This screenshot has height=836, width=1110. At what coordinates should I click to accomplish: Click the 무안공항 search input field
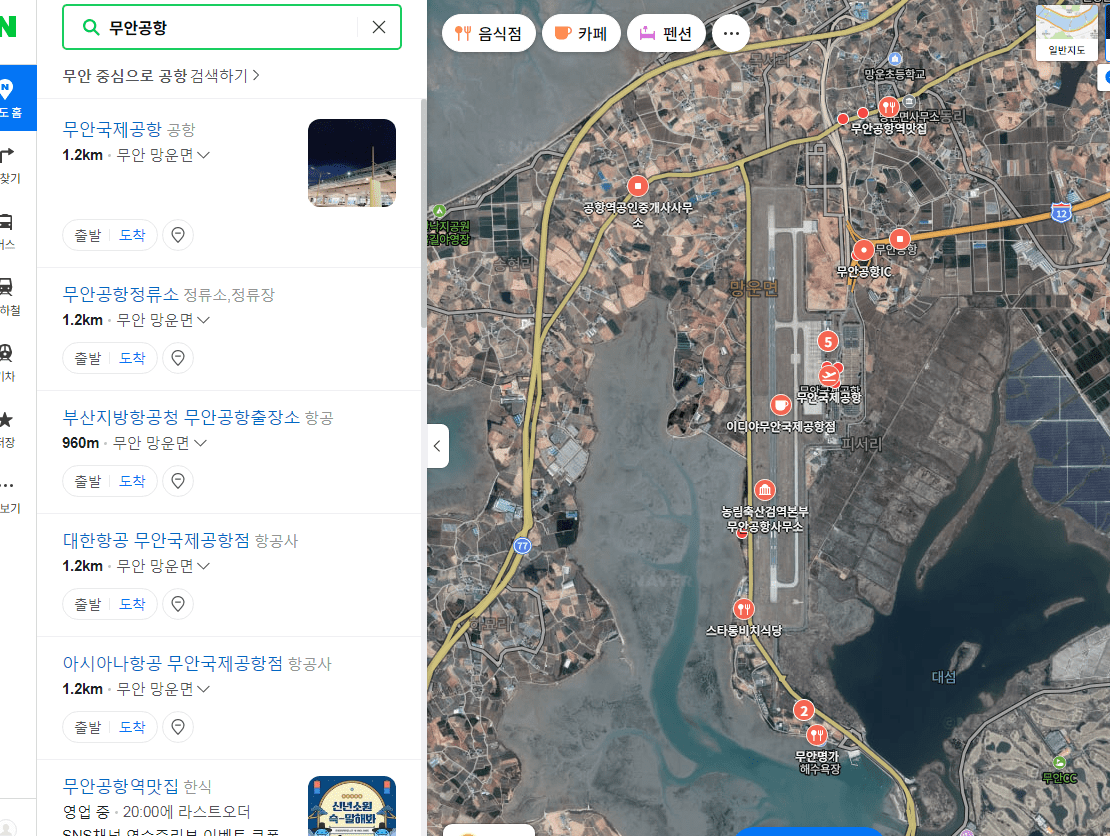tap(232, 27)
